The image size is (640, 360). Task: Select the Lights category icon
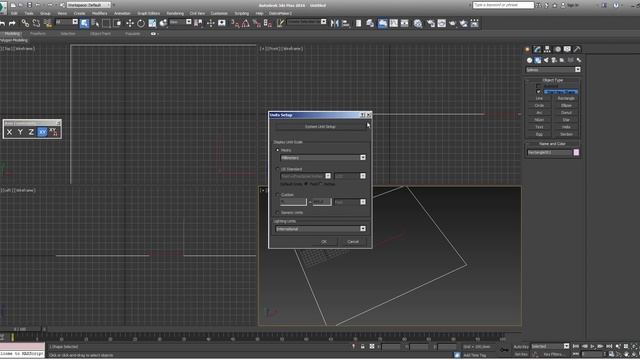546,60
